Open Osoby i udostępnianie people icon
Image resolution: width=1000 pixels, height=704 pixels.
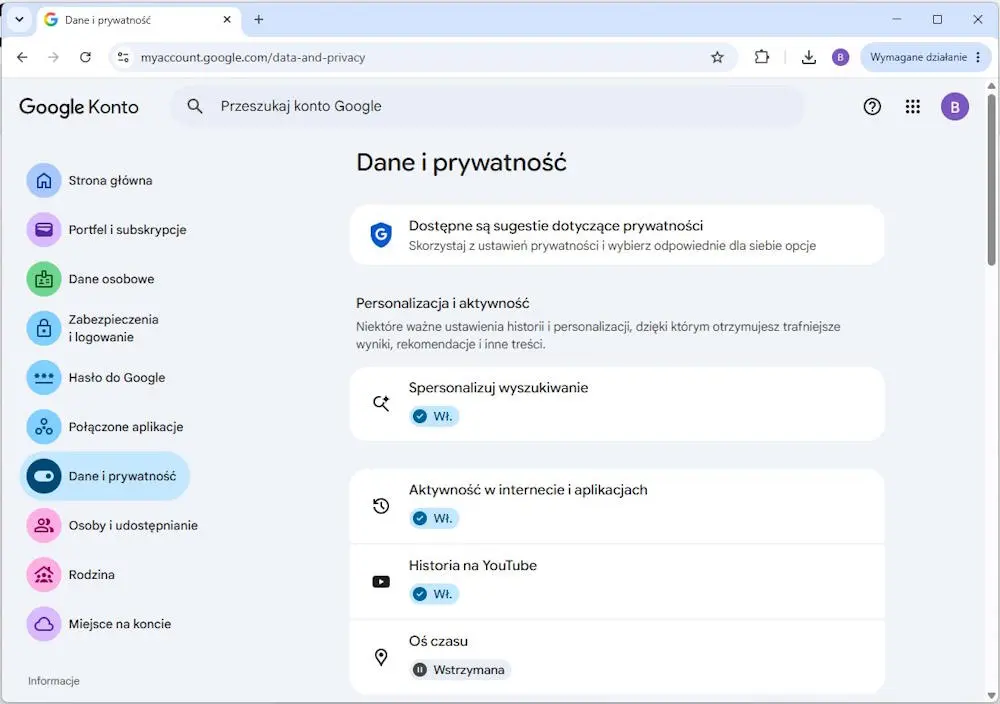coord(43,525)
